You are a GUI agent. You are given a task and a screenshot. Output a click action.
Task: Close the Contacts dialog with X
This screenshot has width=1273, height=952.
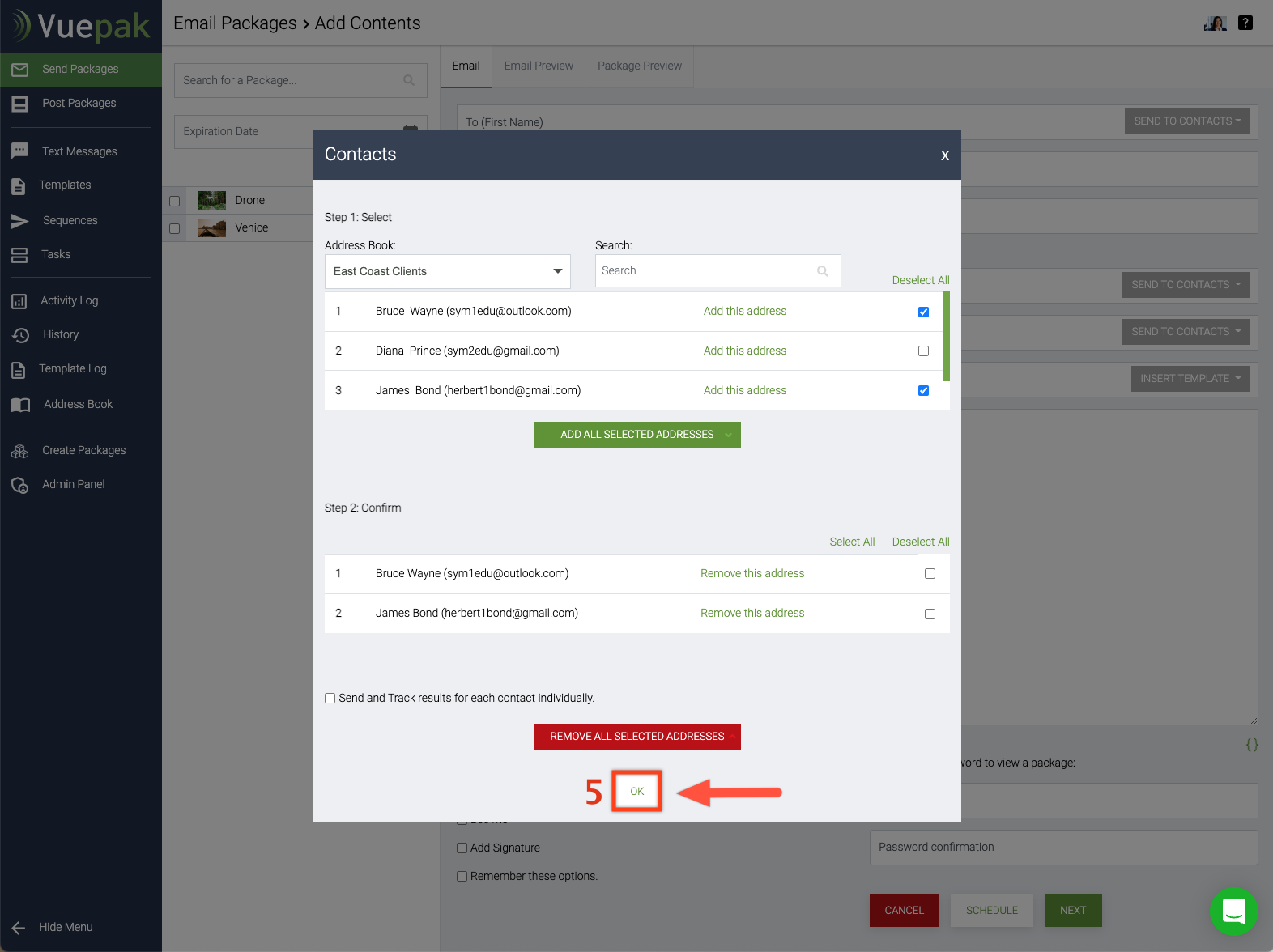click(945, 155)
